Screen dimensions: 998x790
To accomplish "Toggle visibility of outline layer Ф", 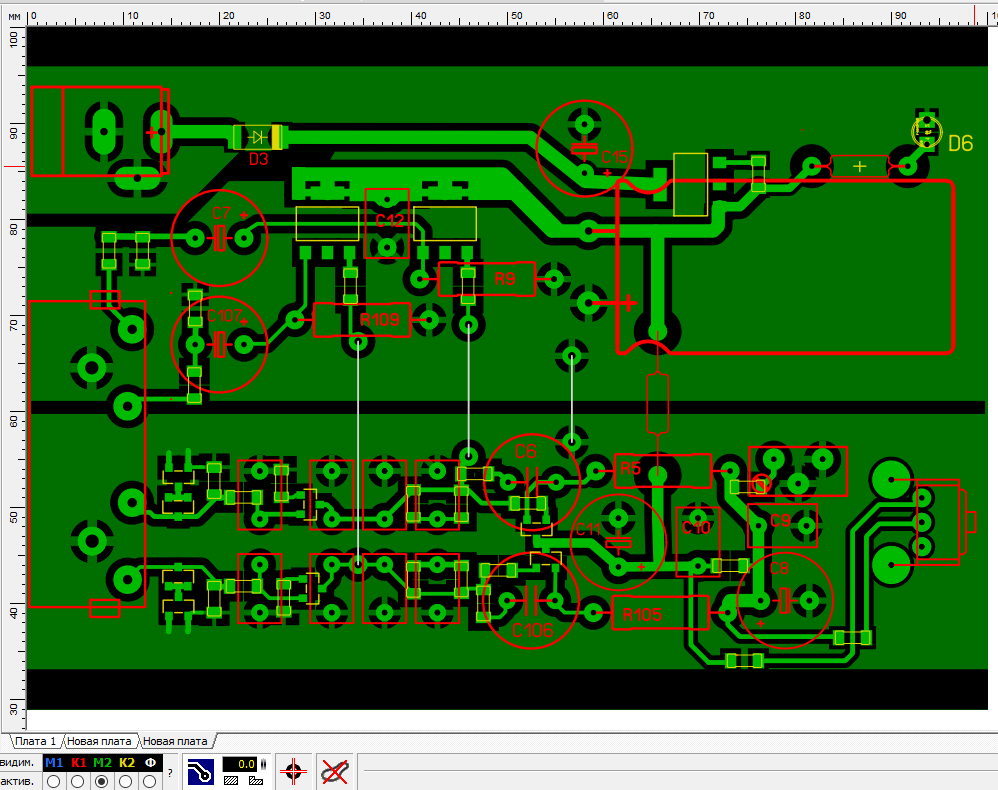I will coord(151,763).
